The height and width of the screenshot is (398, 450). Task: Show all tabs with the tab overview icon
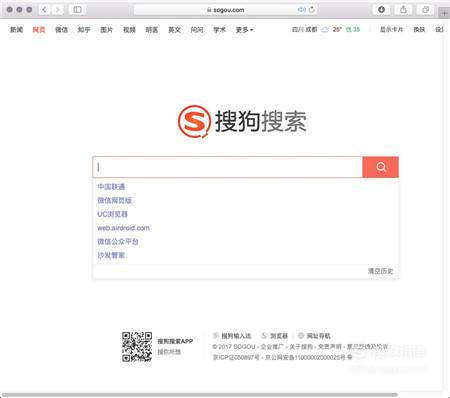425,10
